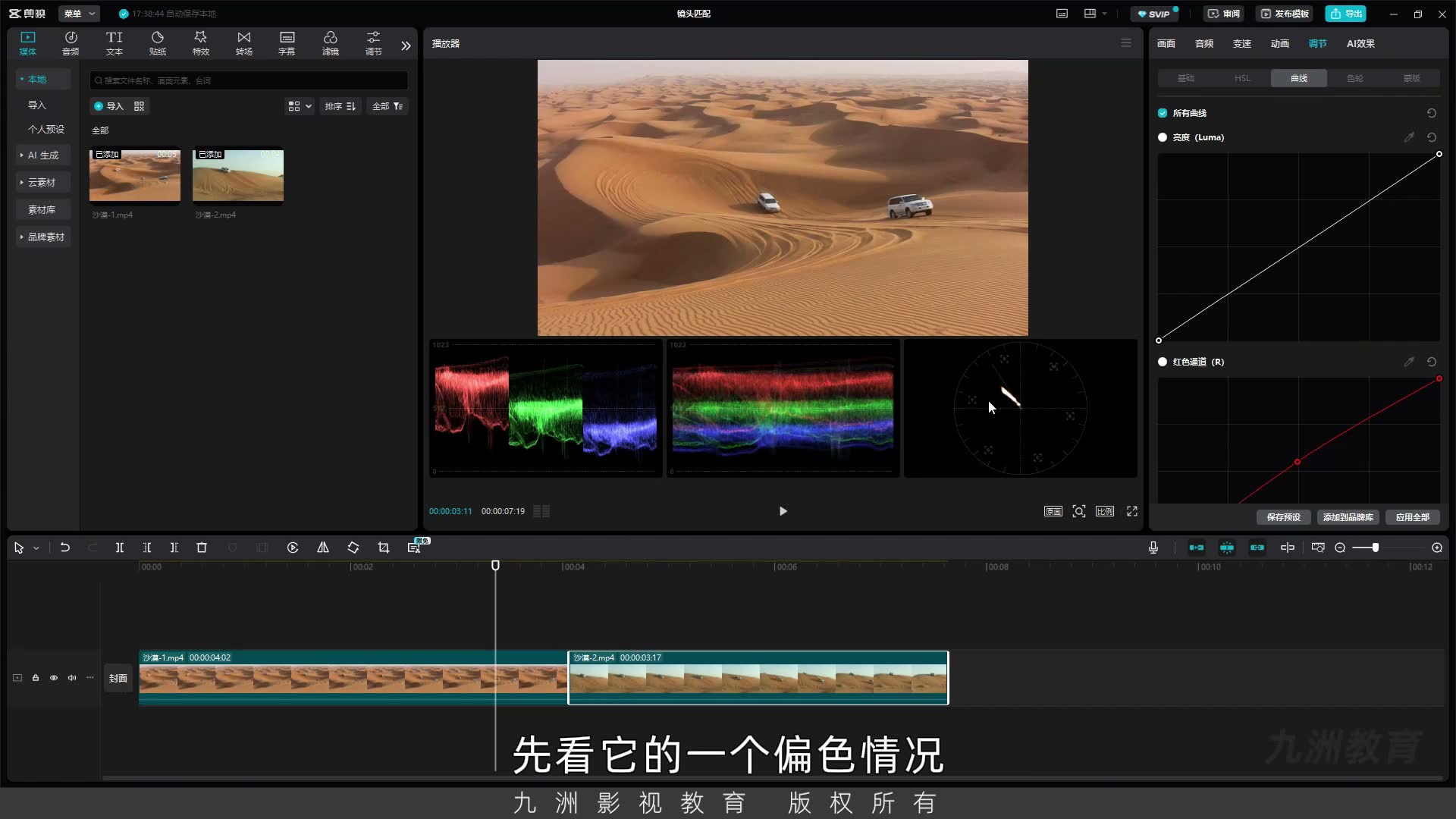Open the 排序 sort dropdown
This screenshot has width=1456, height=819.
pyautogui.click(x=340, y=106)
